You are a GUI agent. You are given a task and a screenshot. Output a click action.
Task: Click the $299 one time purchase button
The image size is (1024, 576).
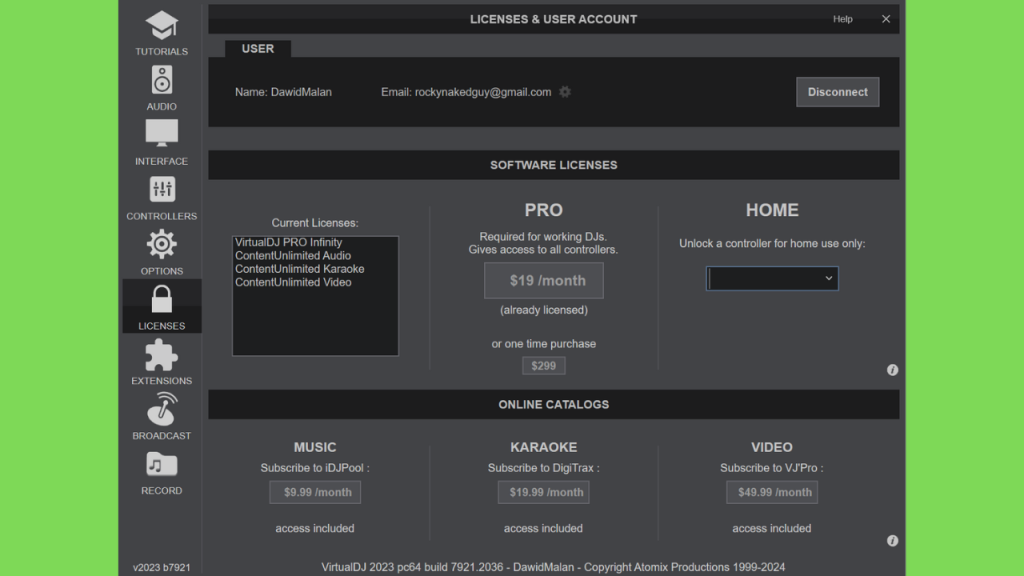pyautogui.click(x=543, y=366)
